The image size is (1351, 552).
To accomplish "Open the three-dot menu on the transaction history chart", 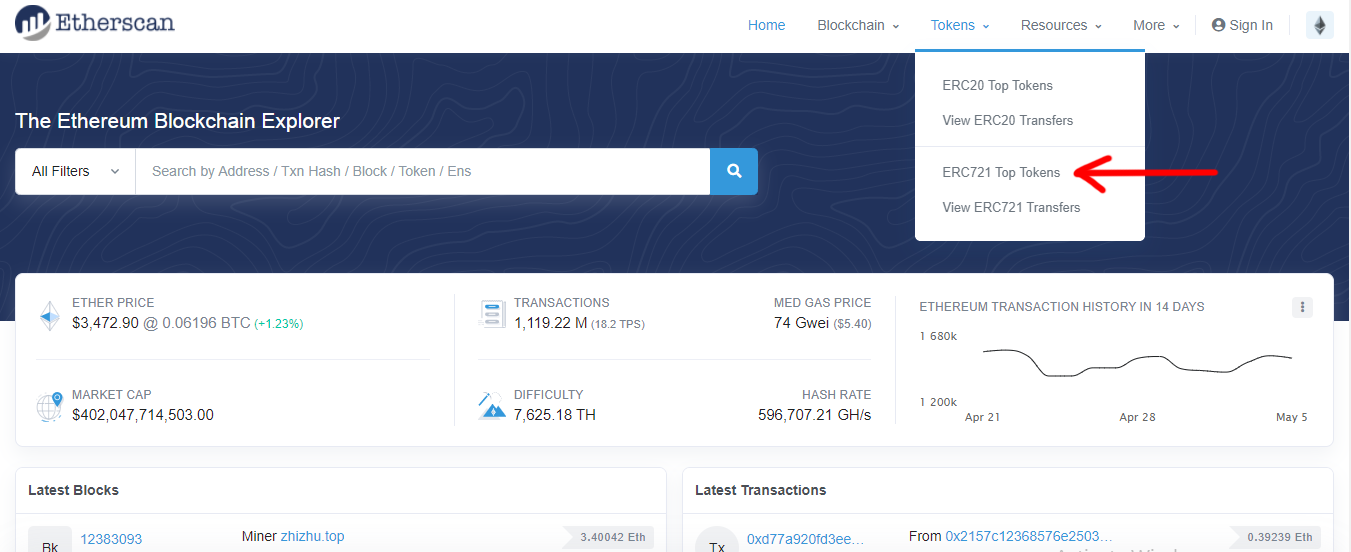I will point(1302,307).
